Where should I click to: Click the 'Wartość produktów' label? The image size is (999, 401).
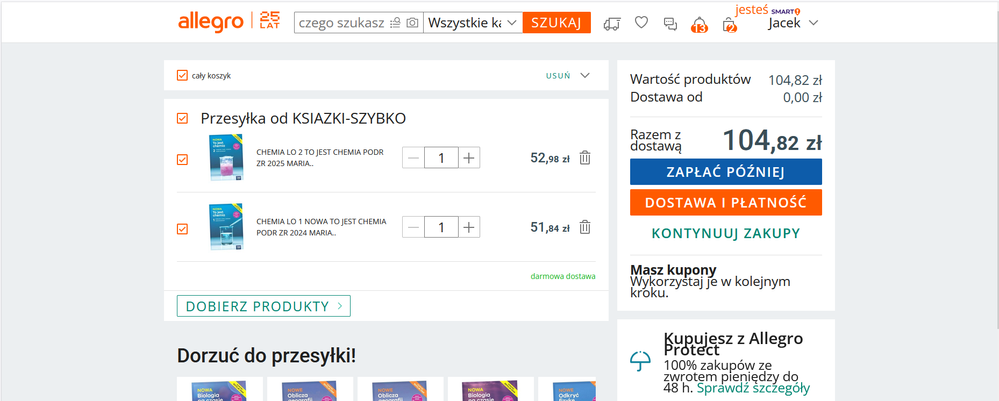click(x=690, y=80)
